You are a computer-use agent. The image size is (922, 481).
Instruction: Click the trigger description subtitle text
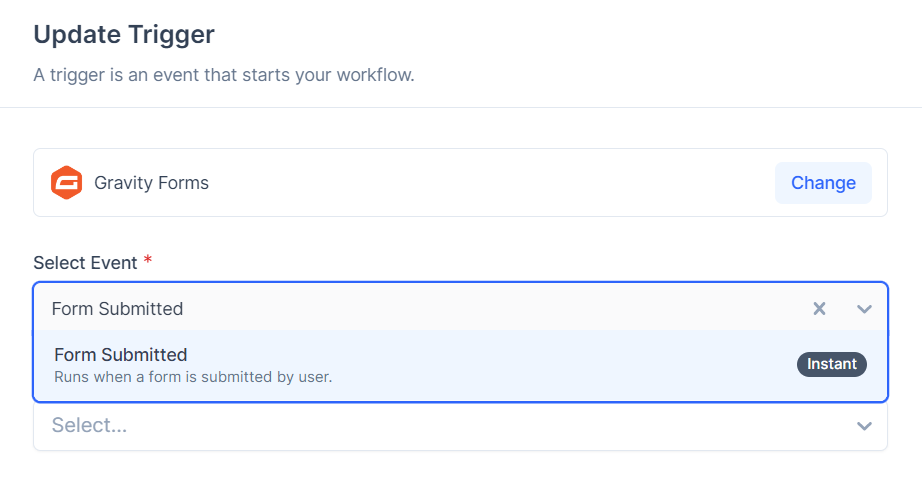click(x=224, y=75)
